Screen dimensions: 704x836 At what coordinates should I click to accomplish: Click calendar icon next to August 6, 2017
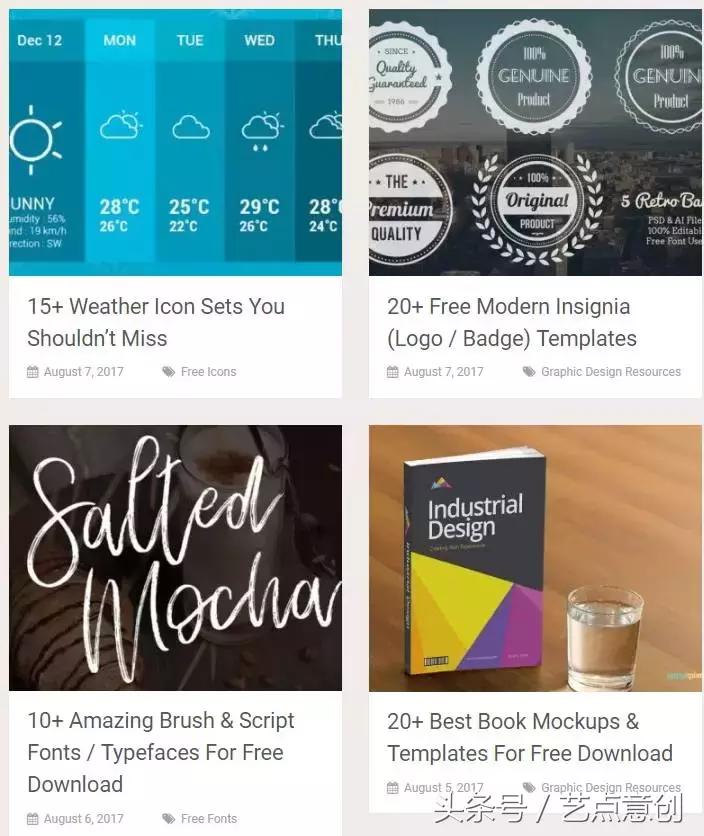coord(33,818)
